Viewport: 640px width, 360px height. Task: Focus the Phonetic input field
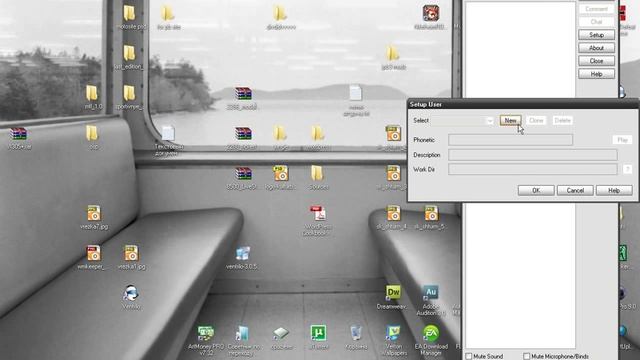510,140
